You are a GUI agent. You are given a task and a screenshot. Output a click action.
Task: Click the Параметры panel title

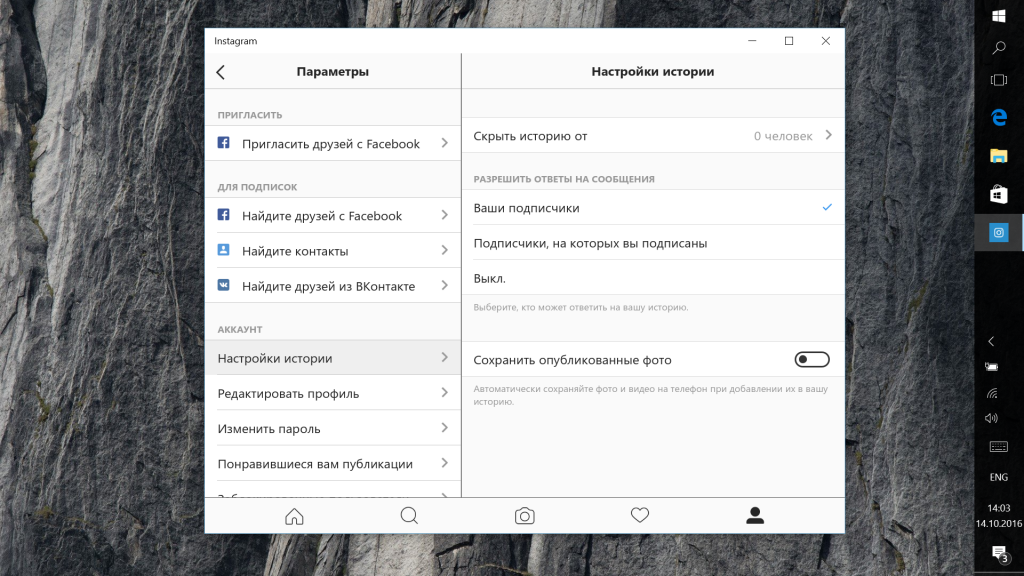click(332, 71)
